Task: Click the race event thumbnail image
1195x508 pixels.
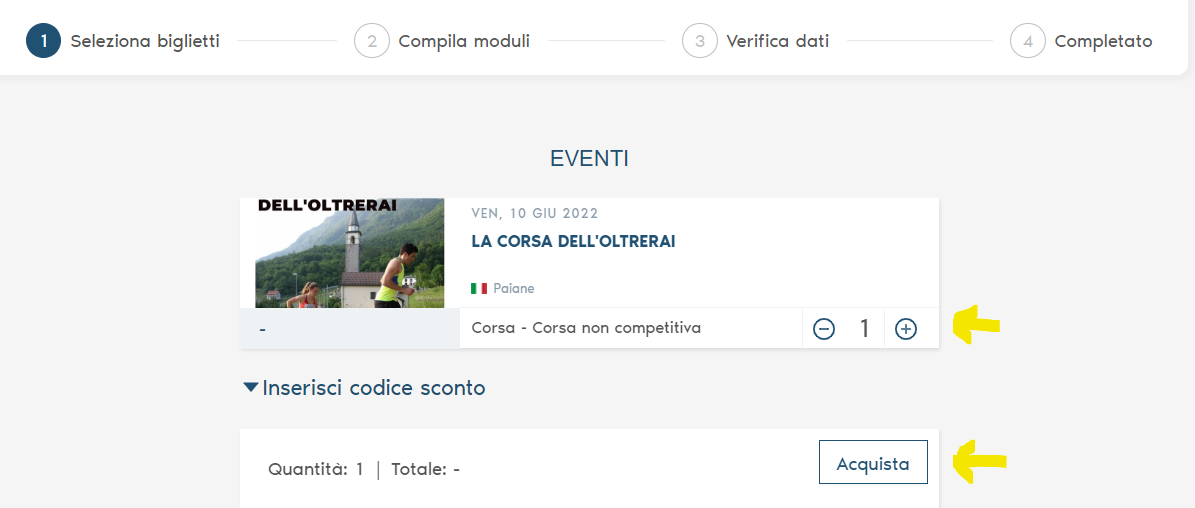Action: [350, 252]
